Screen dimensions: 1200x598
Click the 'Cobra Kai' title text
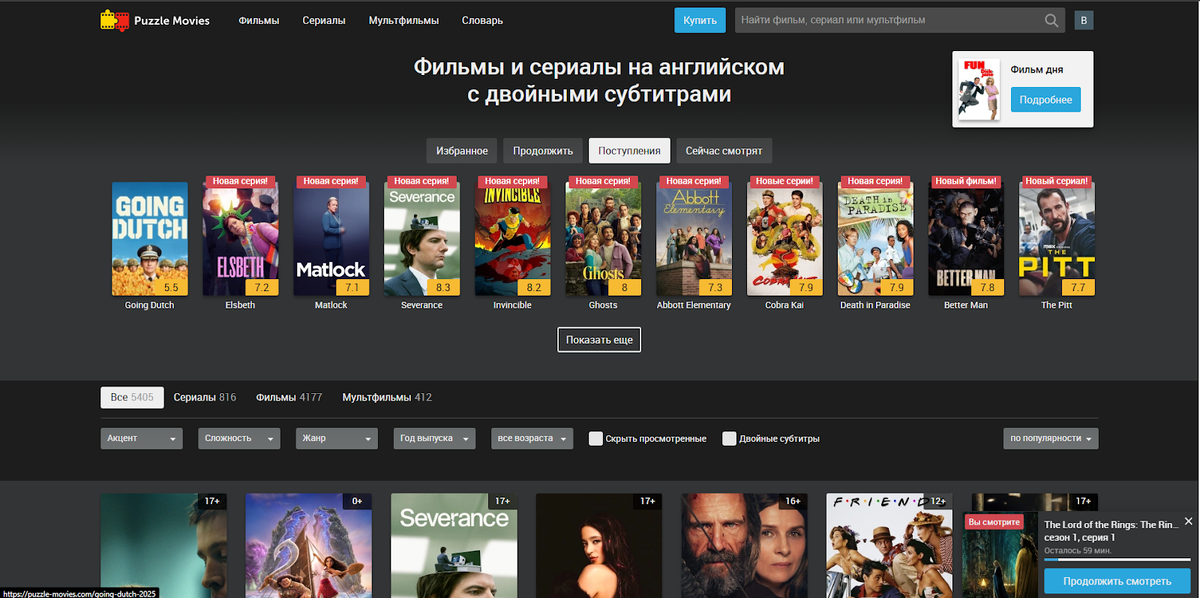click(784, 305)
